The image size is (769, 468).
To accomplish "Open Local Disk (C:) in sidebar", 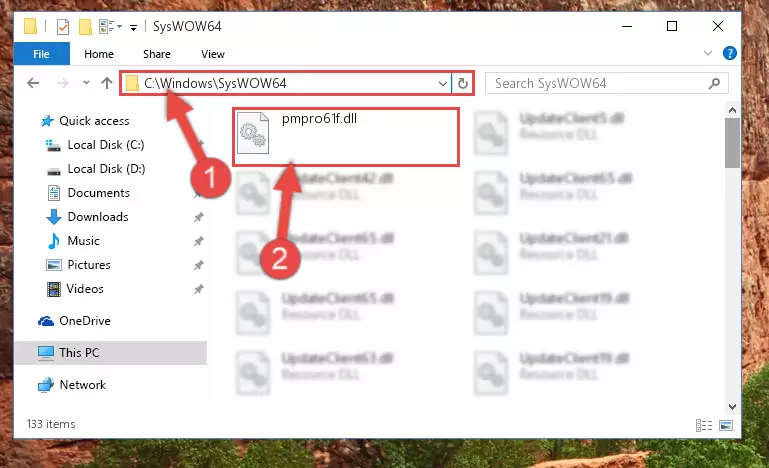I will point(106,145).
